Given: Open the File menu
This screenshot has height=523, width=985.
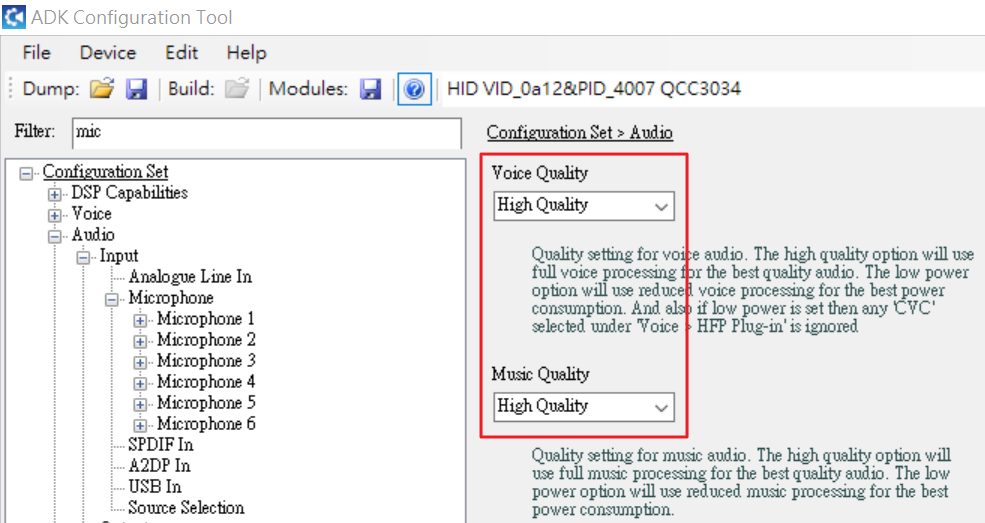Looking at the screenshot, I should coord(36,53).
